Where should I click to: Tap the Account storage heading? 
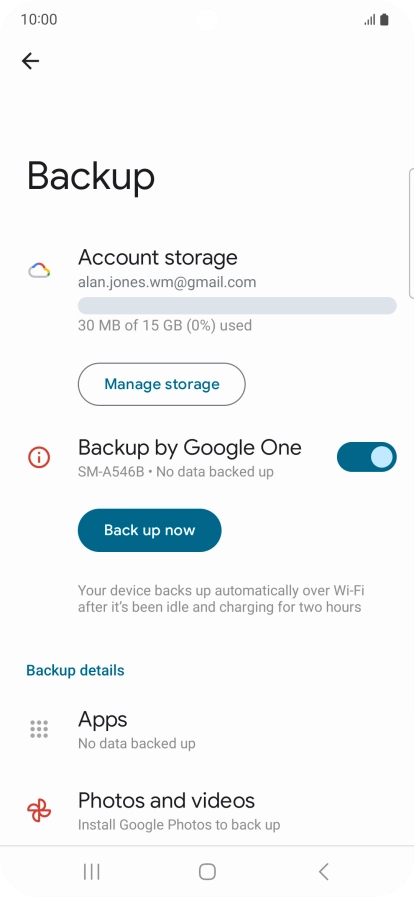[x=157, y=257]
